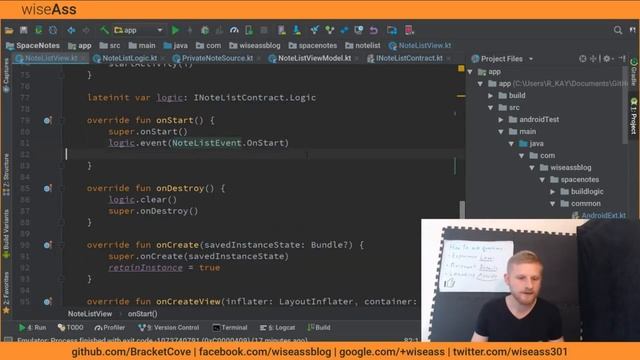The image size is (640, 360).
Task: Expand the androidTest folder arrow
Action: click(x=501, y=120)
